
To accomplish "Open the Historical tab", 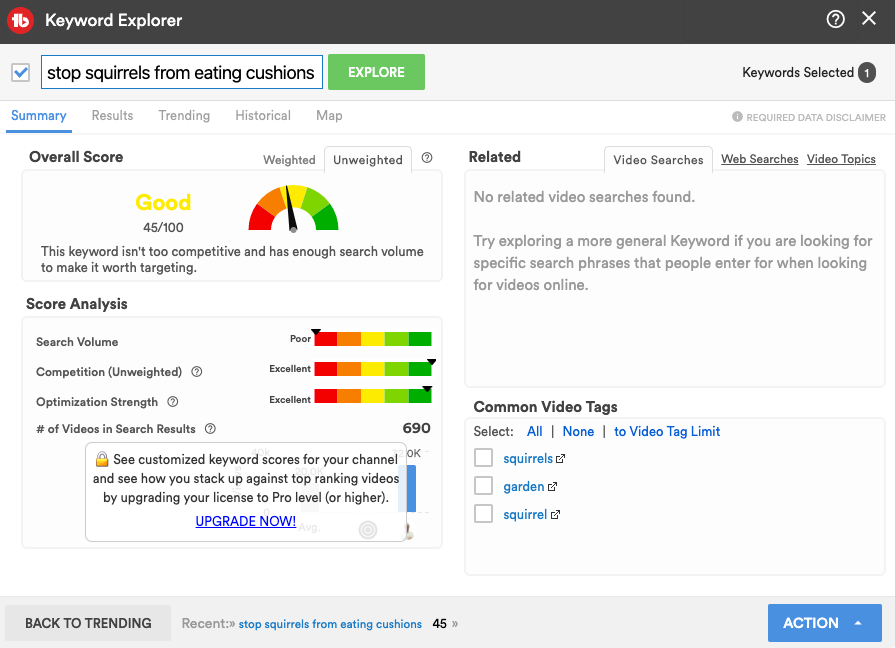I will tap(263, 116).
